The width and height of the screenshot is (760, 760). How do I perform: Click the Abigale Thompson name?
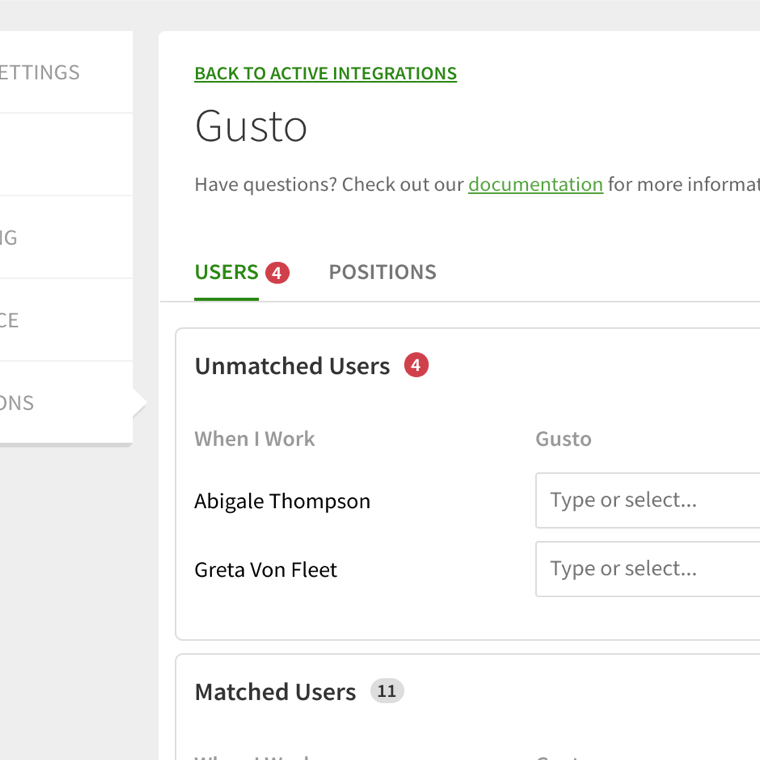tap(282, 501)
